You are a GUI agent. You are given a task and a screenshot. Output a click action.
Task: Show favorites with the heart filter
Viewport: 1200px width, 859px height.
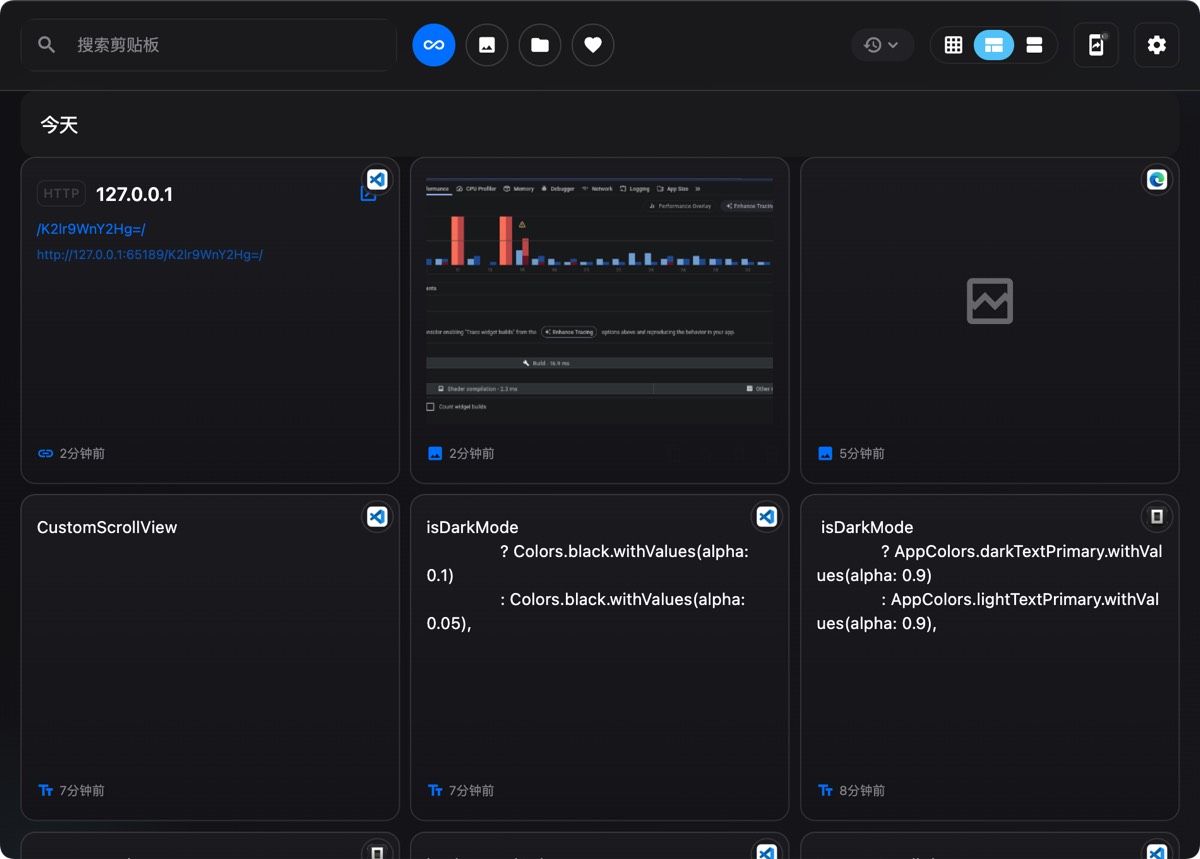[x=593, y=45]
